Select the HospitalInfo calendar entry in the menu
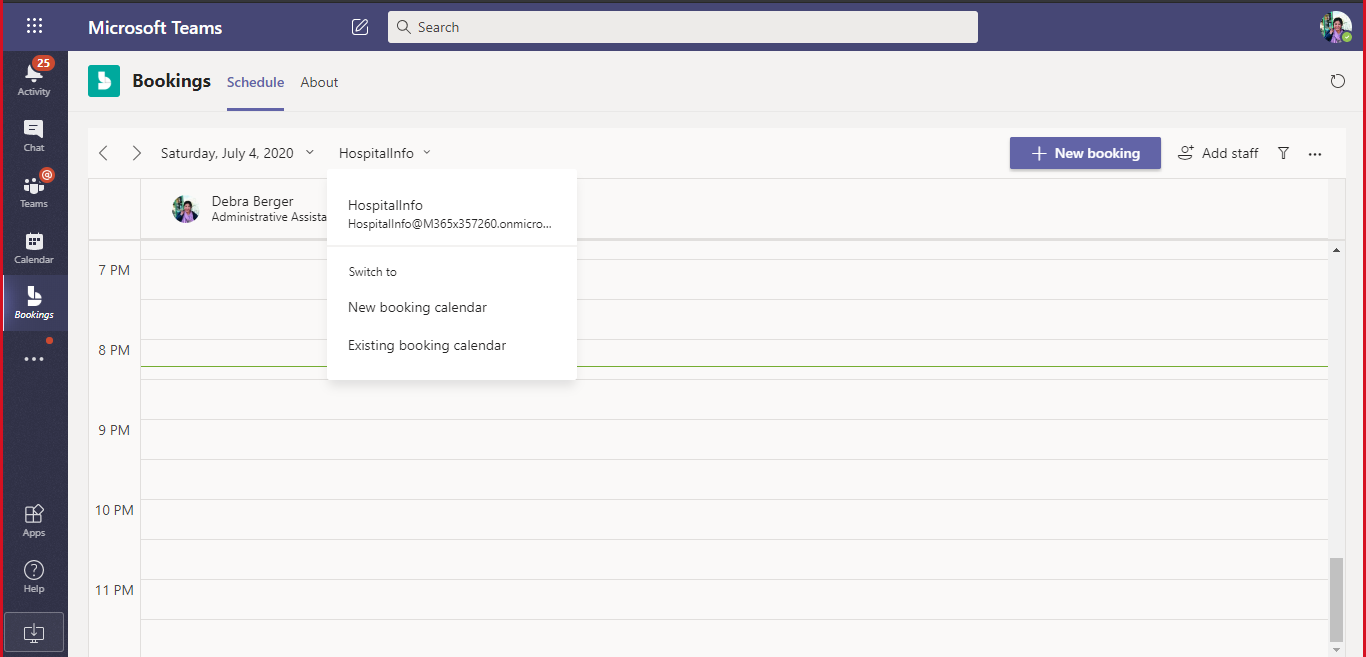This screenshot has height=657, width=1366. coord(452,214)
